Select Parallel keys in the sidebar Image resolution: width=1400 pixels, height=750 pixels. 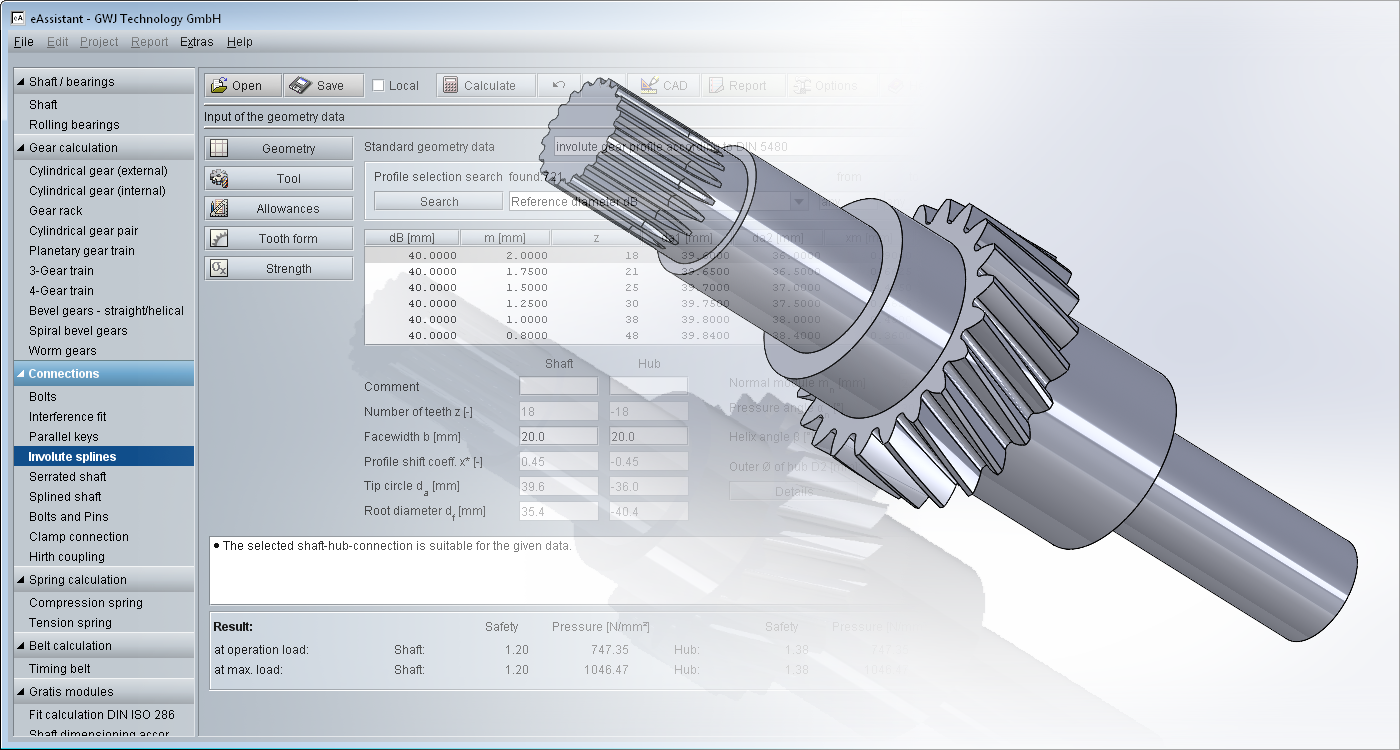pos(64,437)
